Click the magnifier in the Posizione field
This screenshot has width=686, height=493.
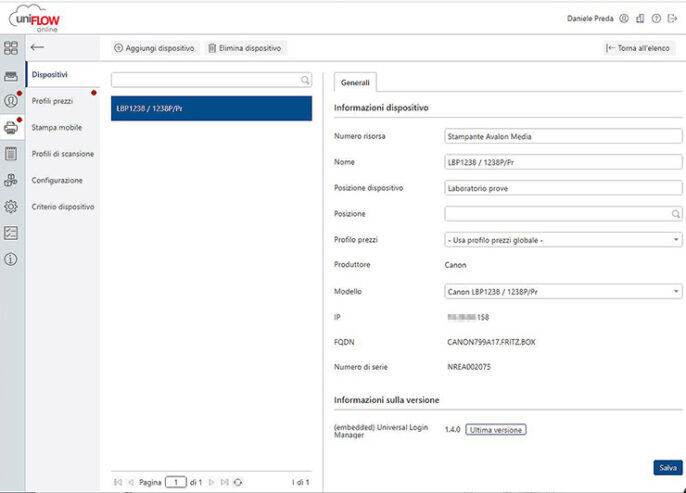[x=676, y=214]
